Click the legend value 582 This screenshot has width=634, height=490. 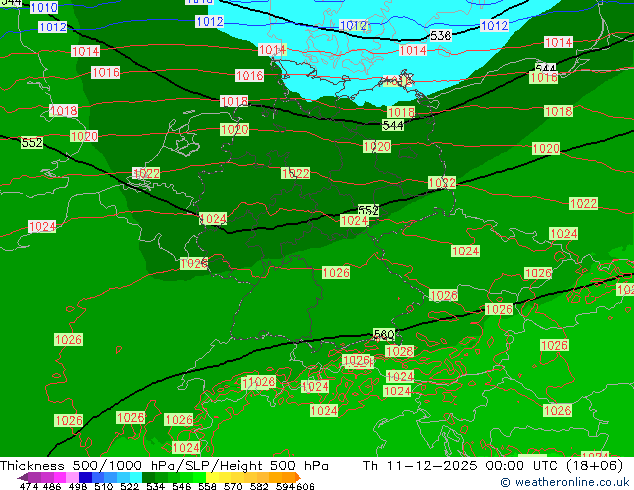[259, 486]
